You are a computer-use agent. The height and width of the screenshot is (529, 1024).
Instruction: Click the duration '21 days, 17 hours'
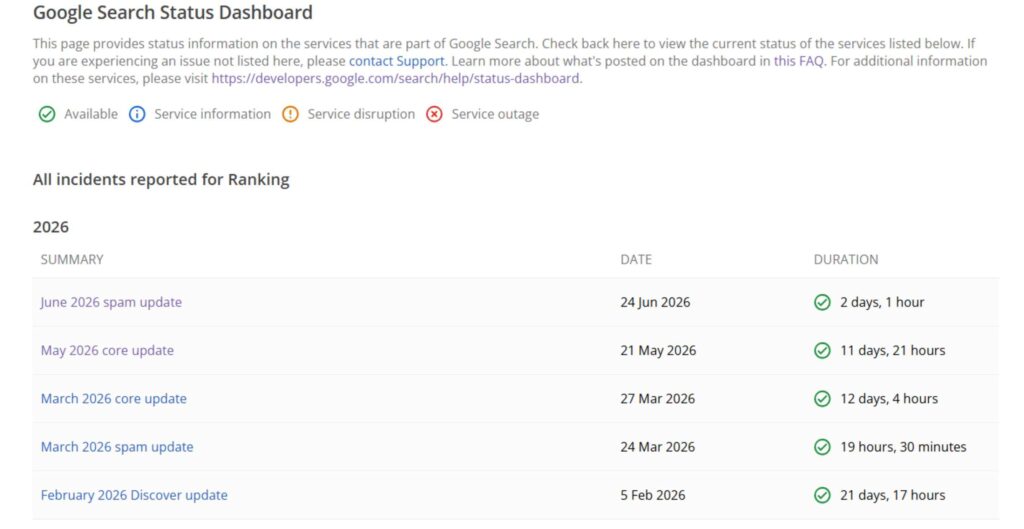[x=893, y=496]
